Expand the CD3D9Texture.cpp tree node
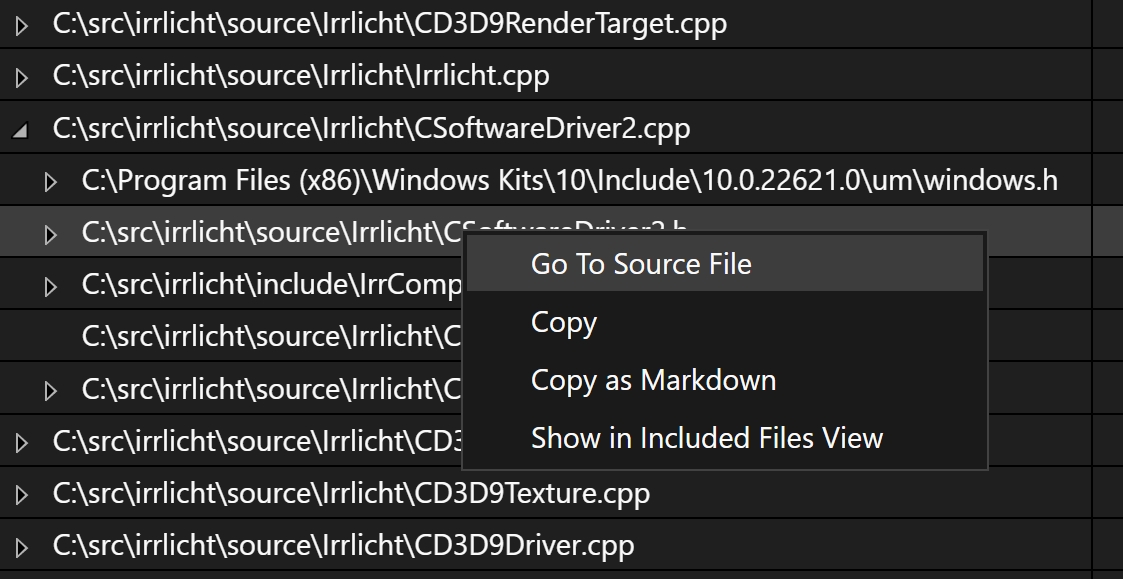The image size is (1123, 579). tap(22, 495)
